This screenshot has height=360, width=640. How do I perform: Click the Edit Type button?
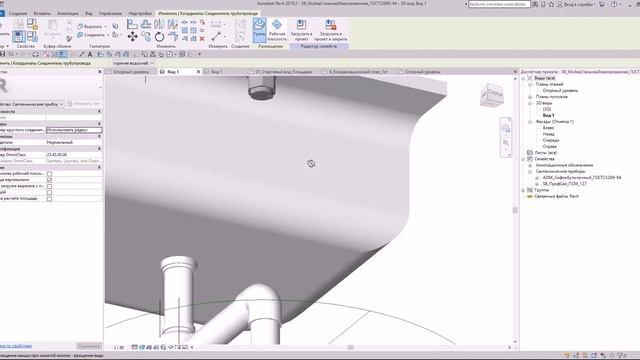[x=84, y=104]
